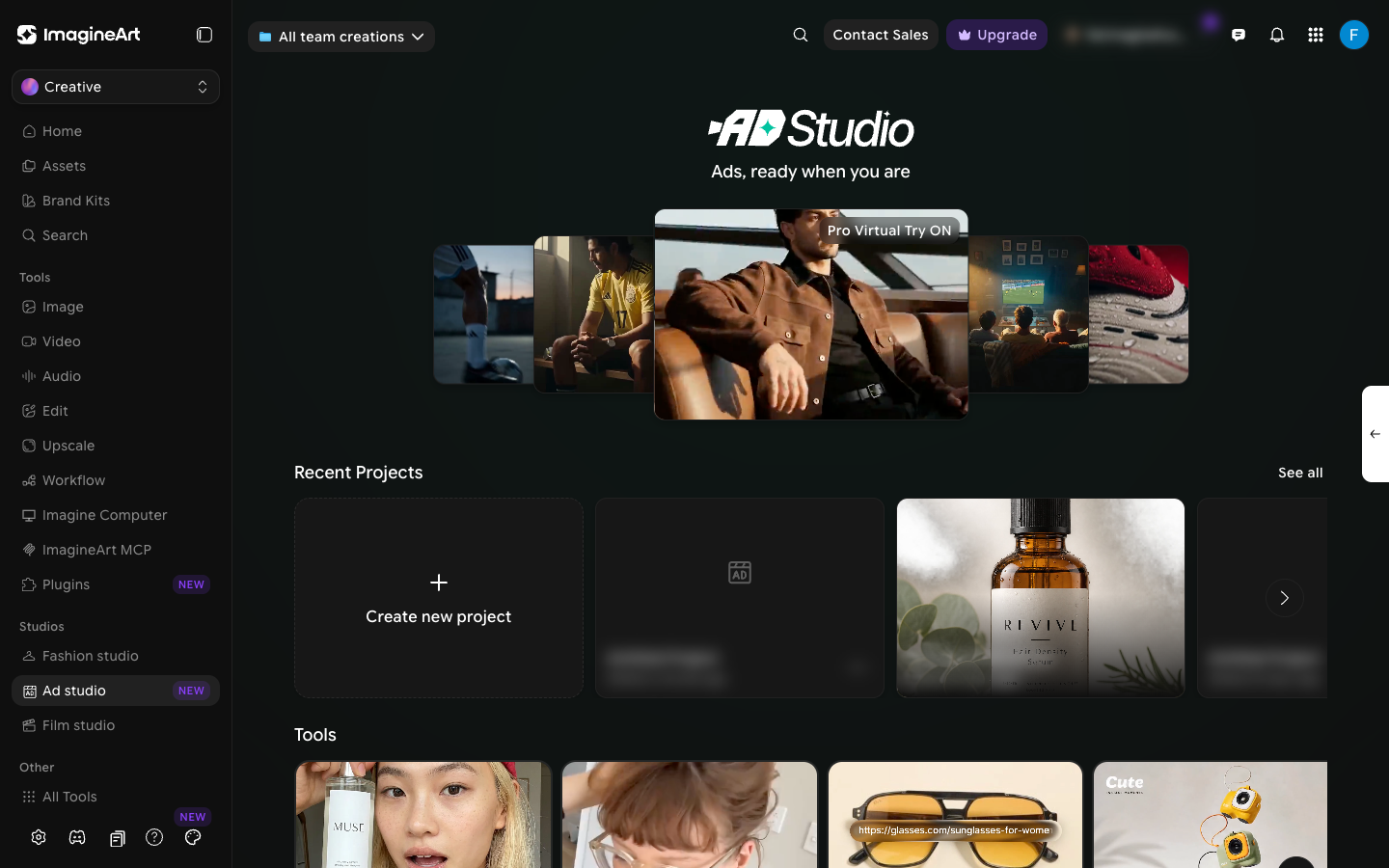Open the notifications bell
1389x868 pixels.
pyautogui.click(x=1277, y=35)
